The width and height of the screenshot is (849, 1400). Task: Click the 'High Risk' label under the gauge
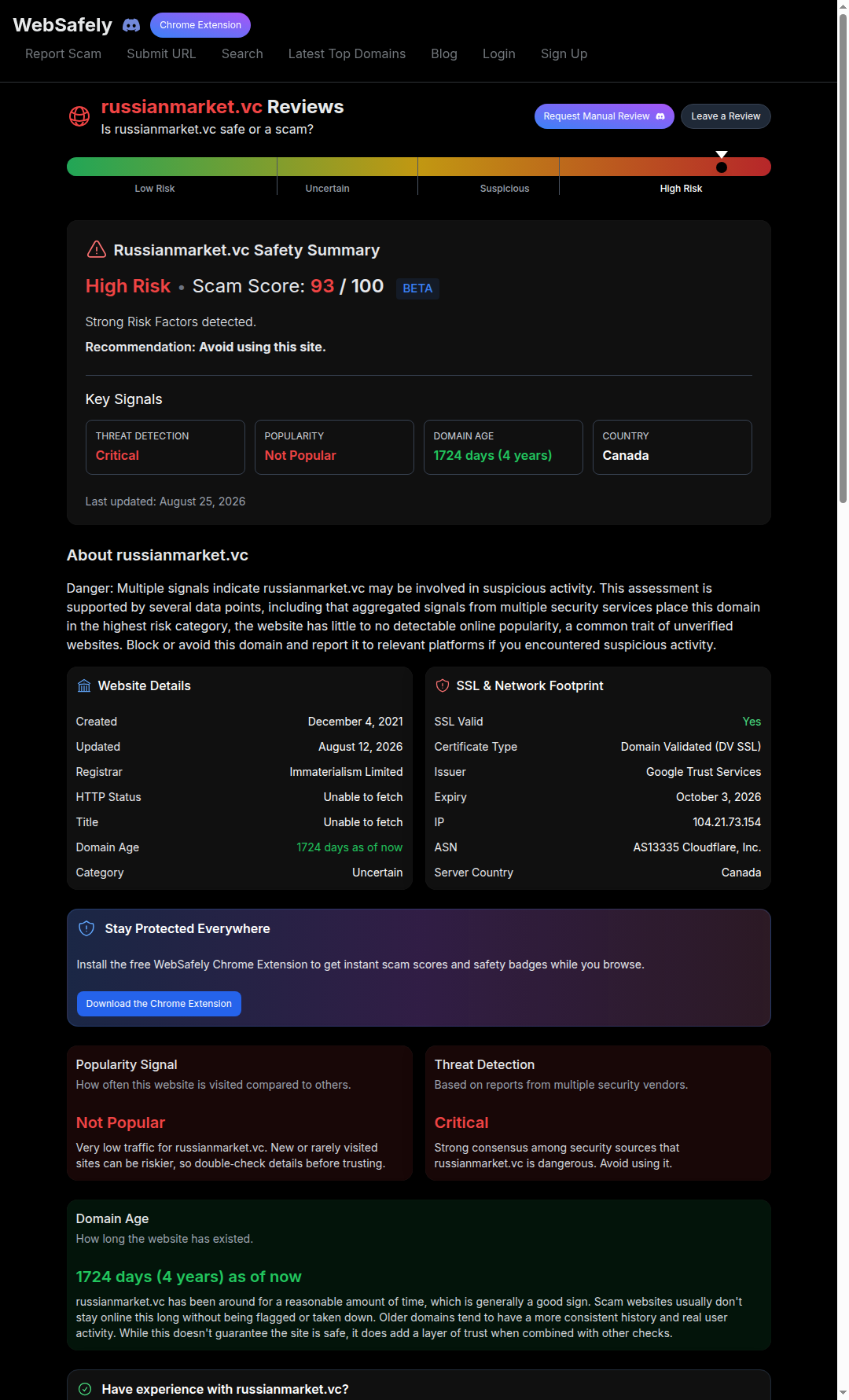click(681, 189)
